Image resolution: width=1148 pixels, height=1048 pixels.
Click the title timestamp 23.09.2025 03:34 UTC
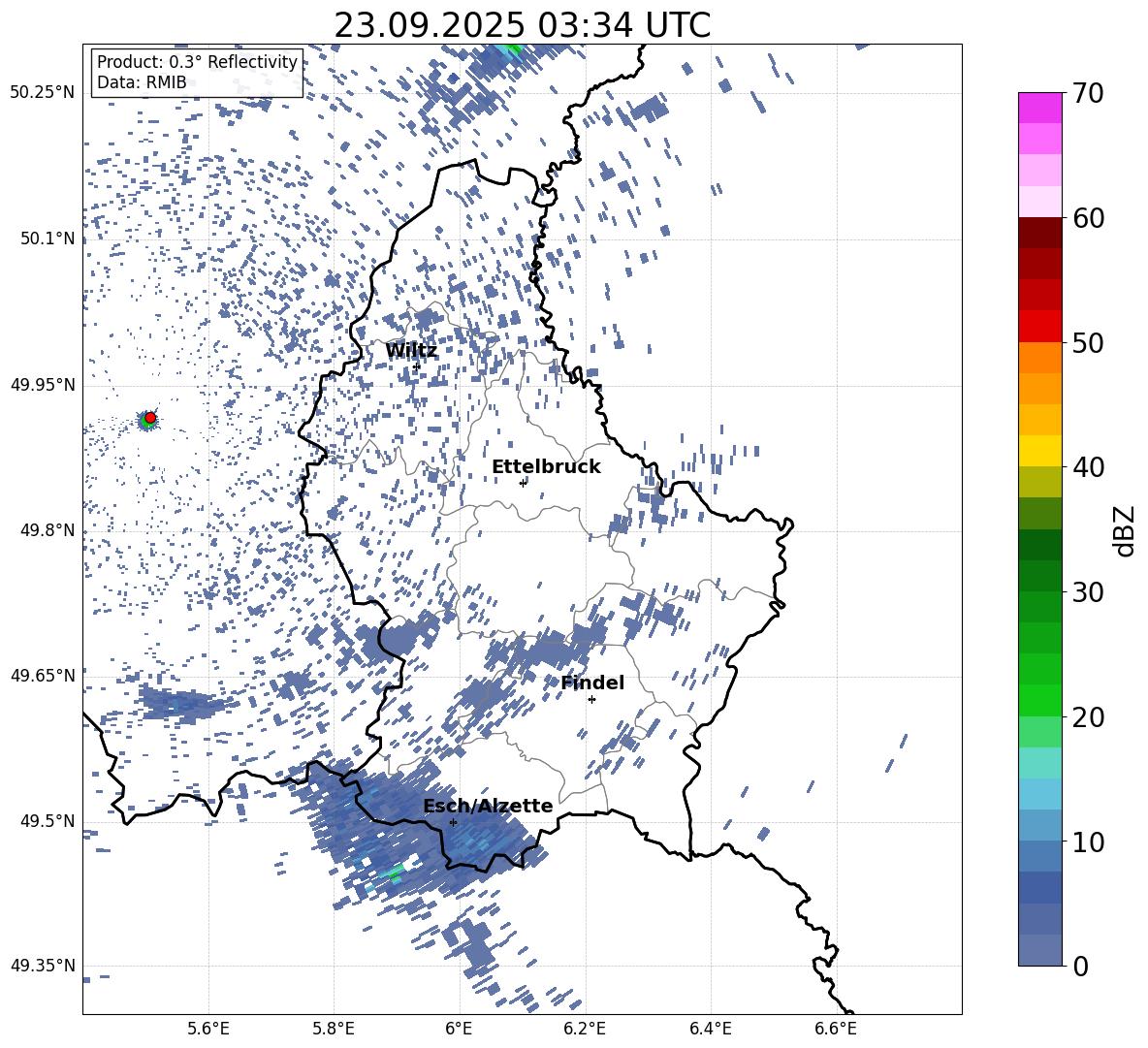(522, 25)
